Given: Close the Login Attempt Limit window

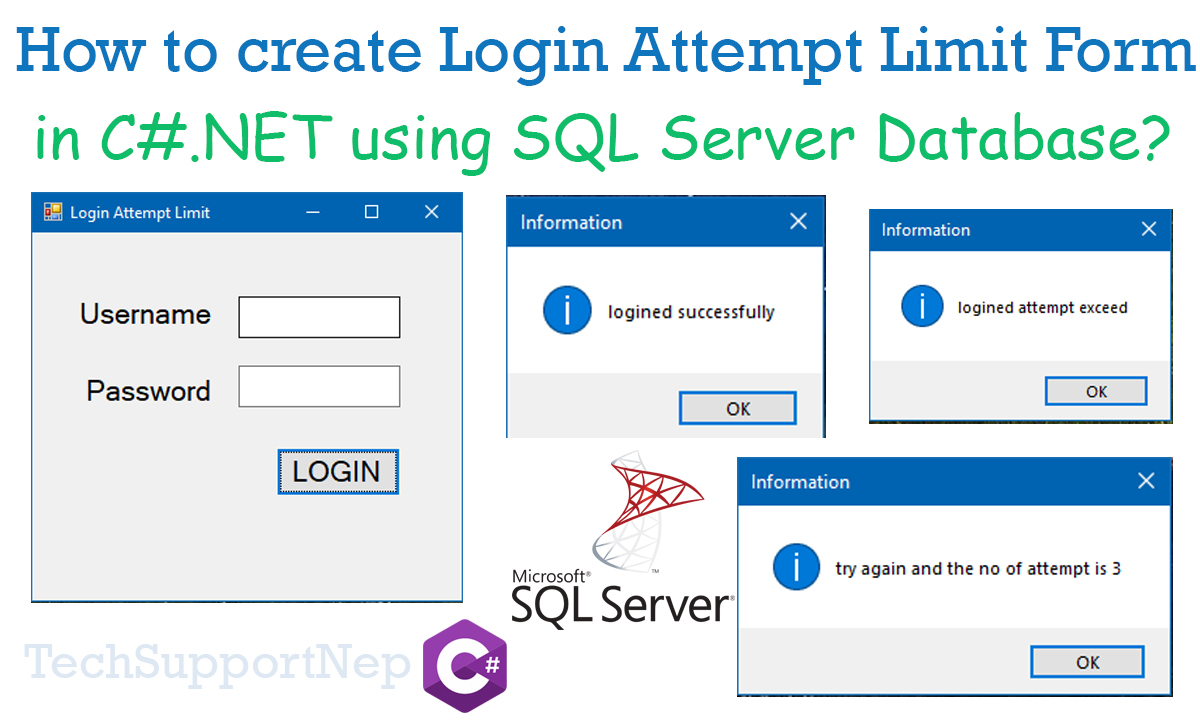Looking at the screenshot, I should pyautogui.click(x=431, y=212).
